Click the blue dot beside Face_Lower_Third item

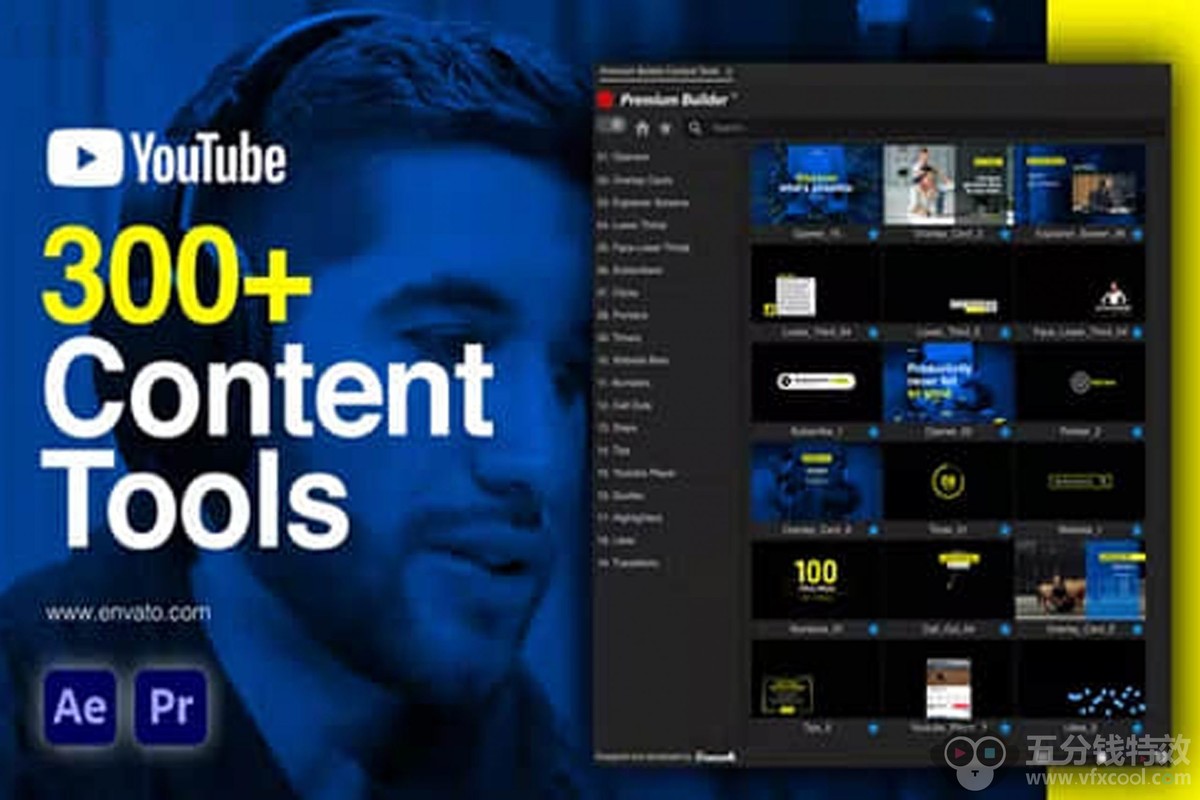click(1137, 332)
